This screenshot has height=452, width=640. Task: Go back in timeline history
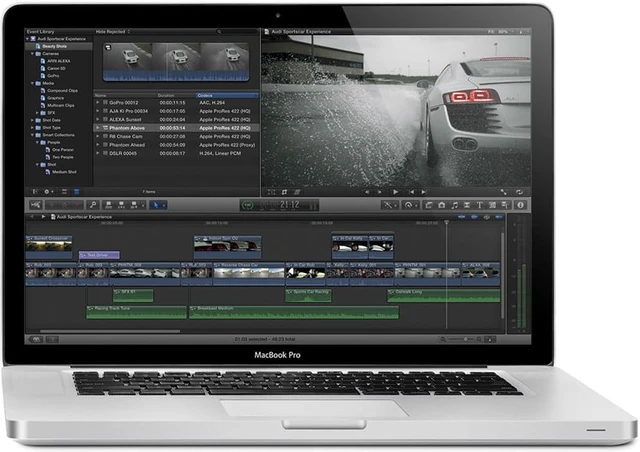32,217
